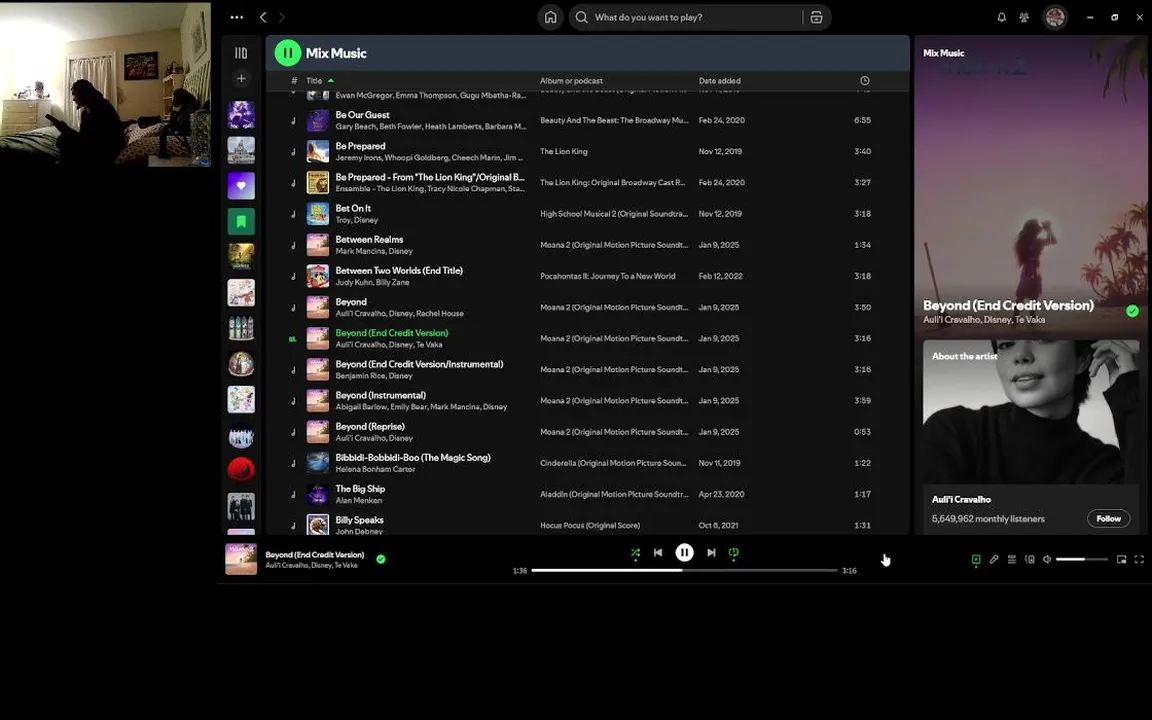This screenshot has height=720, width=1152.
Task: Click green check beside Beyond in right panel
Action: (x=1132, y=311)
